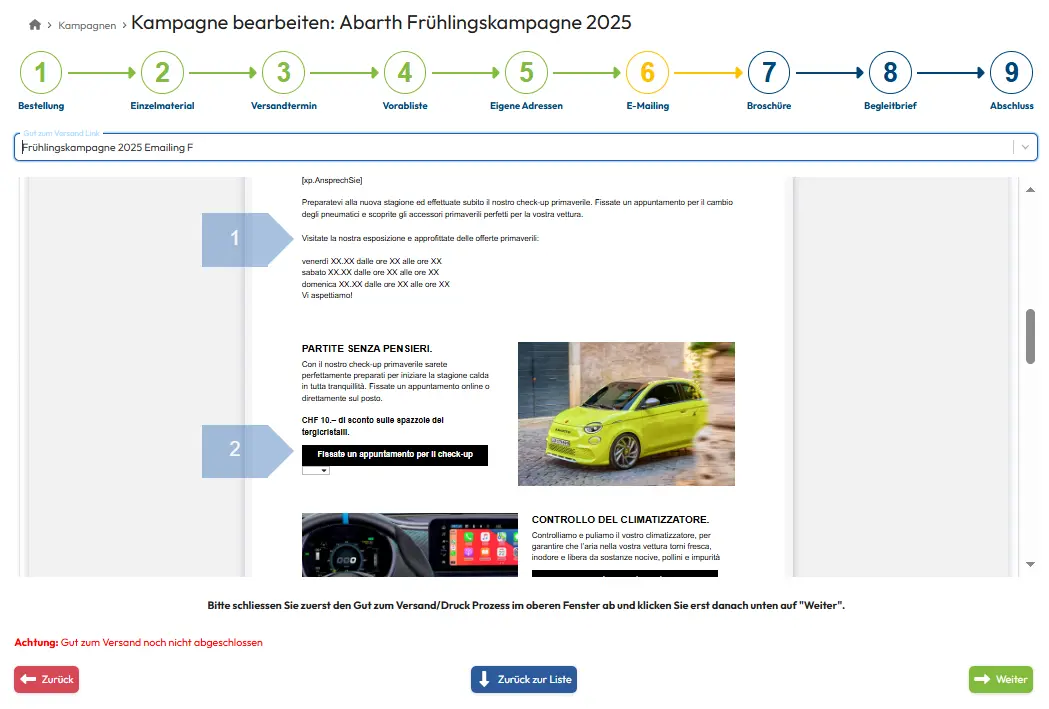This screenshot has width=1049, height=709.
Task: Jump to step 1 Bestellung
Action: (41, 72)
